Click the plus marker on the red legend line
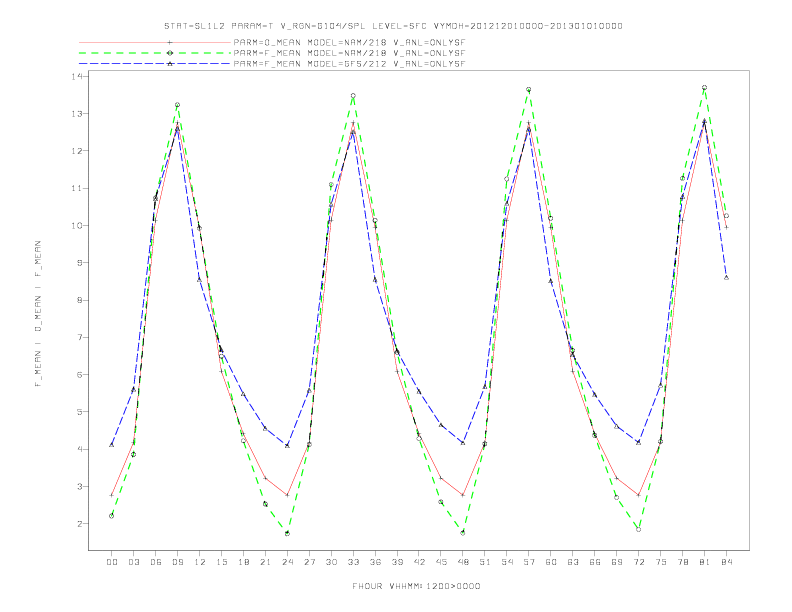This screenshot has width=792, height=612. 170,42
